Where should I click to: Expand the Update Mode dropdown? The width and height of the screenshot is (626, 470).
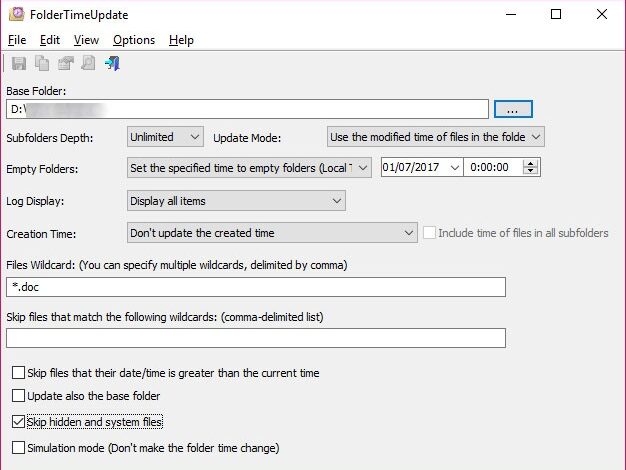tap(436, 137)
